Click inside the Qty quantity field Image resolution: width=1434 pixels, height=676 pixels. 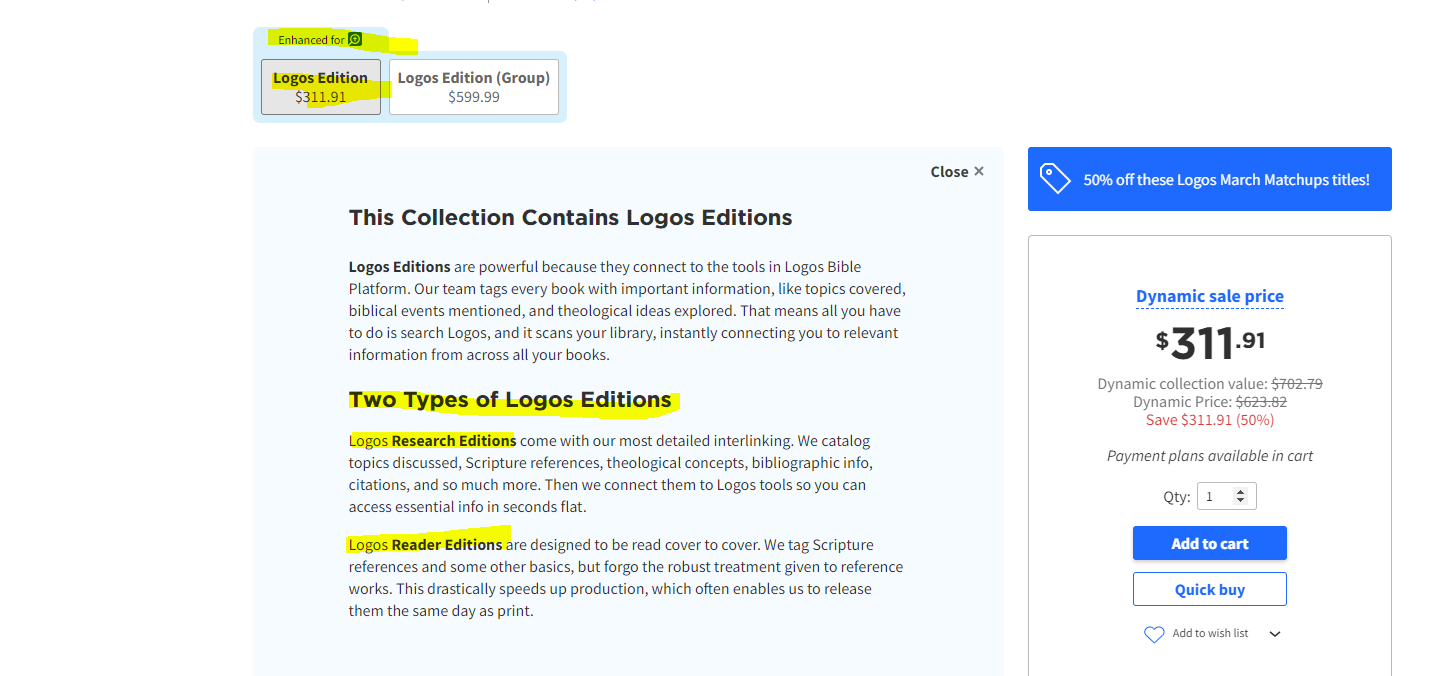point(1226,496)
